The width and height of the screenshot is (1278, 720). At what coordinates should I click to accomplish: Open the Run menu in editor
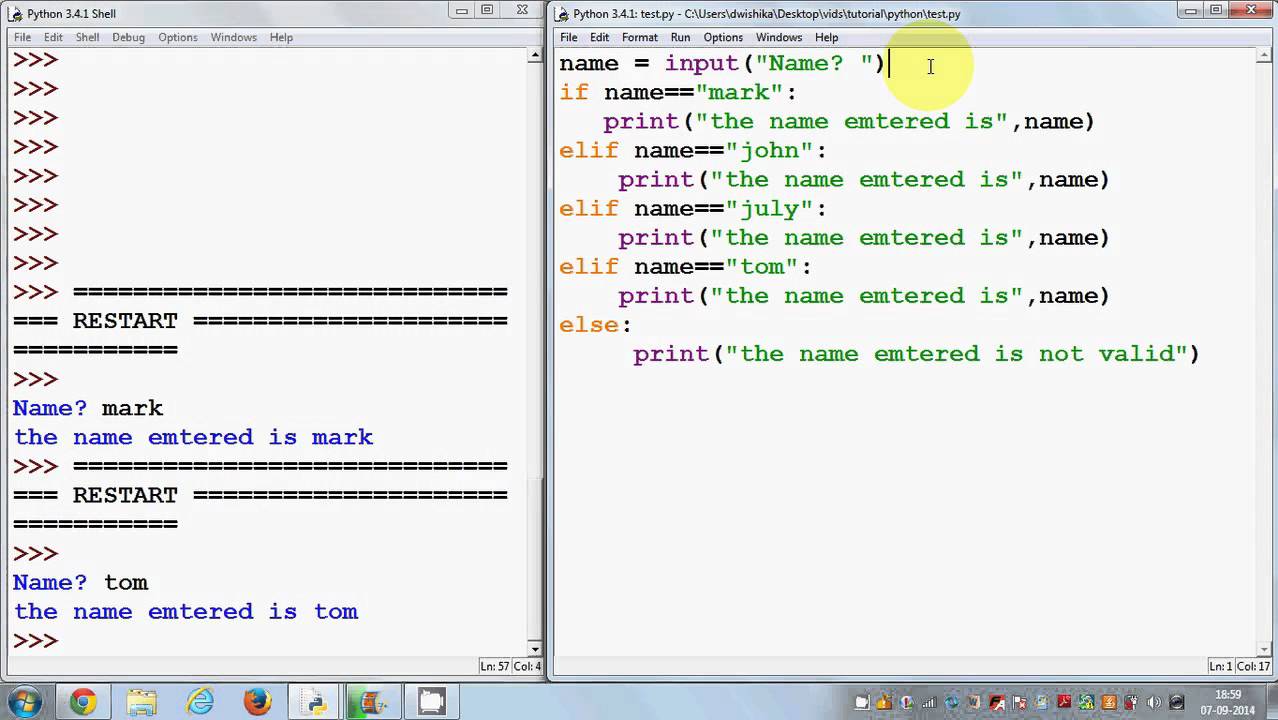[680, 37]
